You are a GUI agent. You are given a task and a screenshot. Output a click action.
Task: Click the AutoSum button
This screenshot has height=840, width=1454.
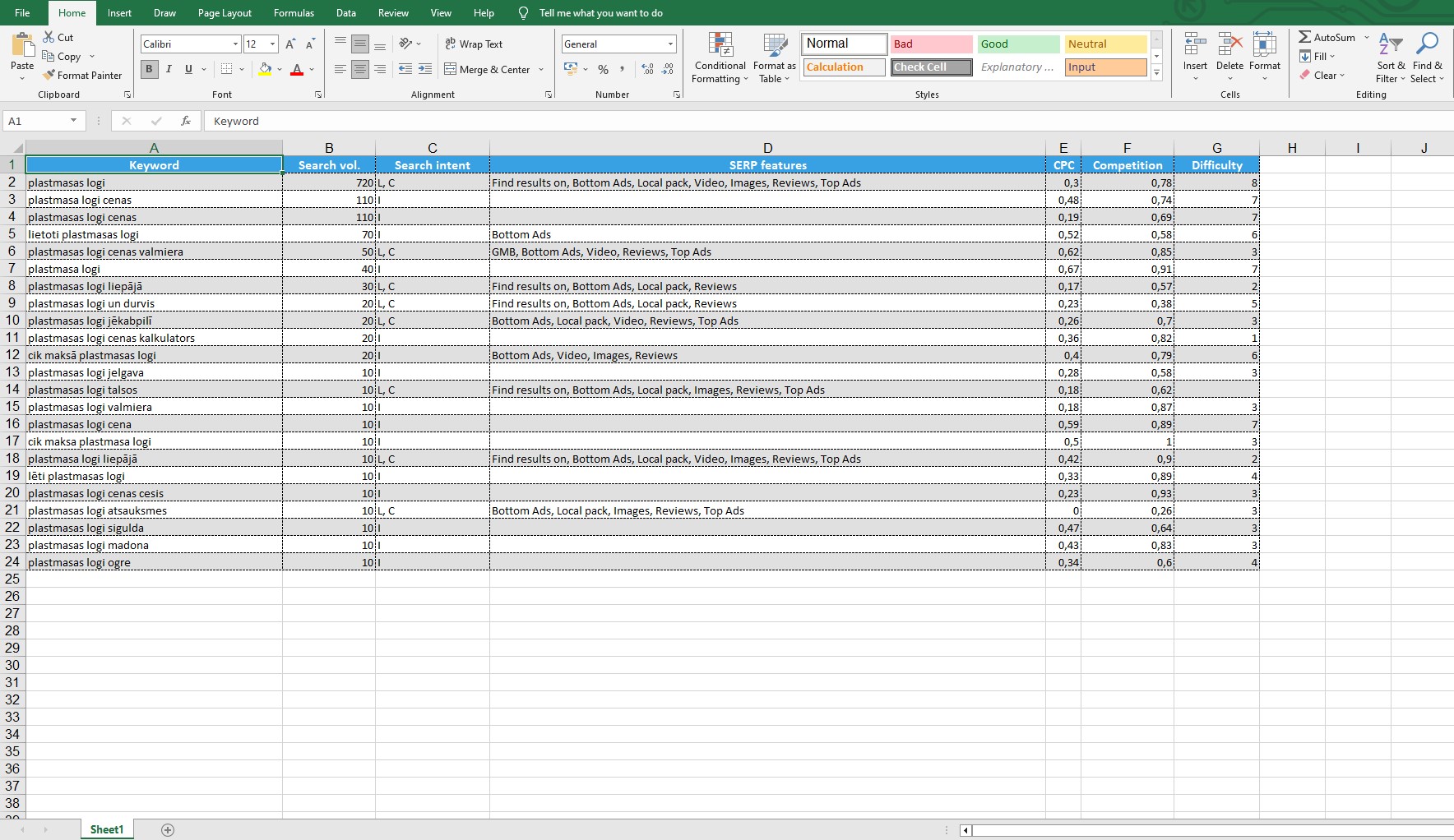click(x=1326, y=37)
